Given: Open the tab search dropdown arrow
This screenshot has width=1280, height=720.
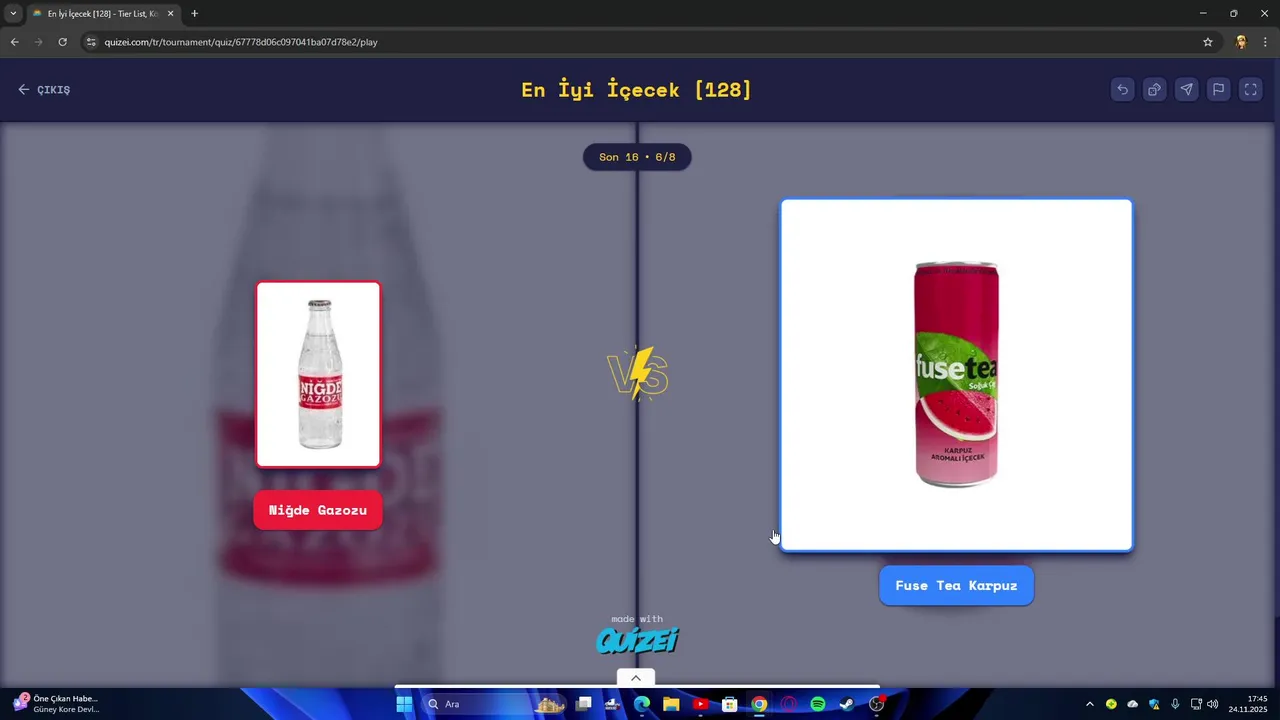Looking at the screenshot, I should click(x=13, y=14).
